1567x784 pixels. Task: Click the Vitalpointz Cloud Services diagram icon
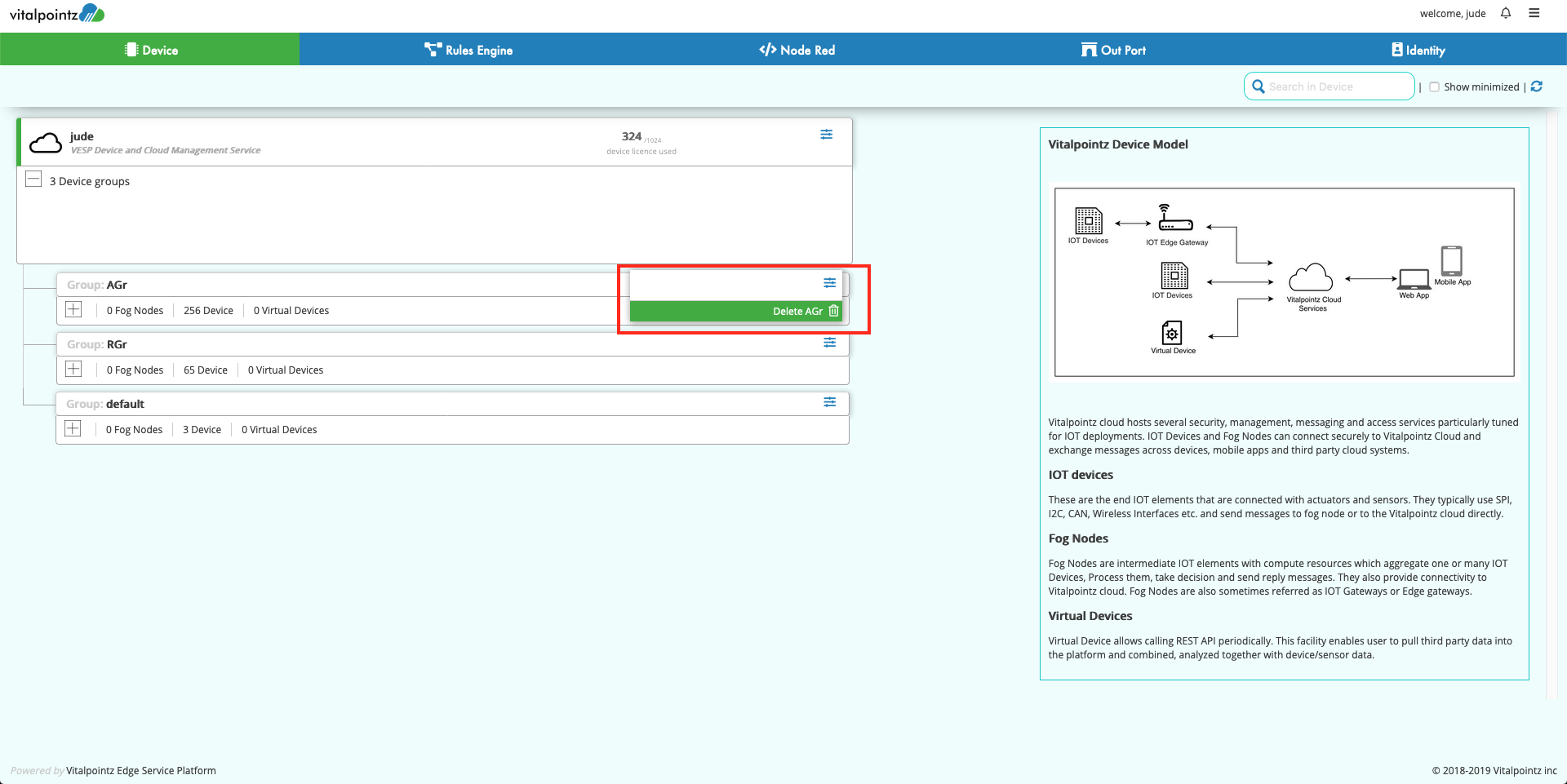[1311, 277]
